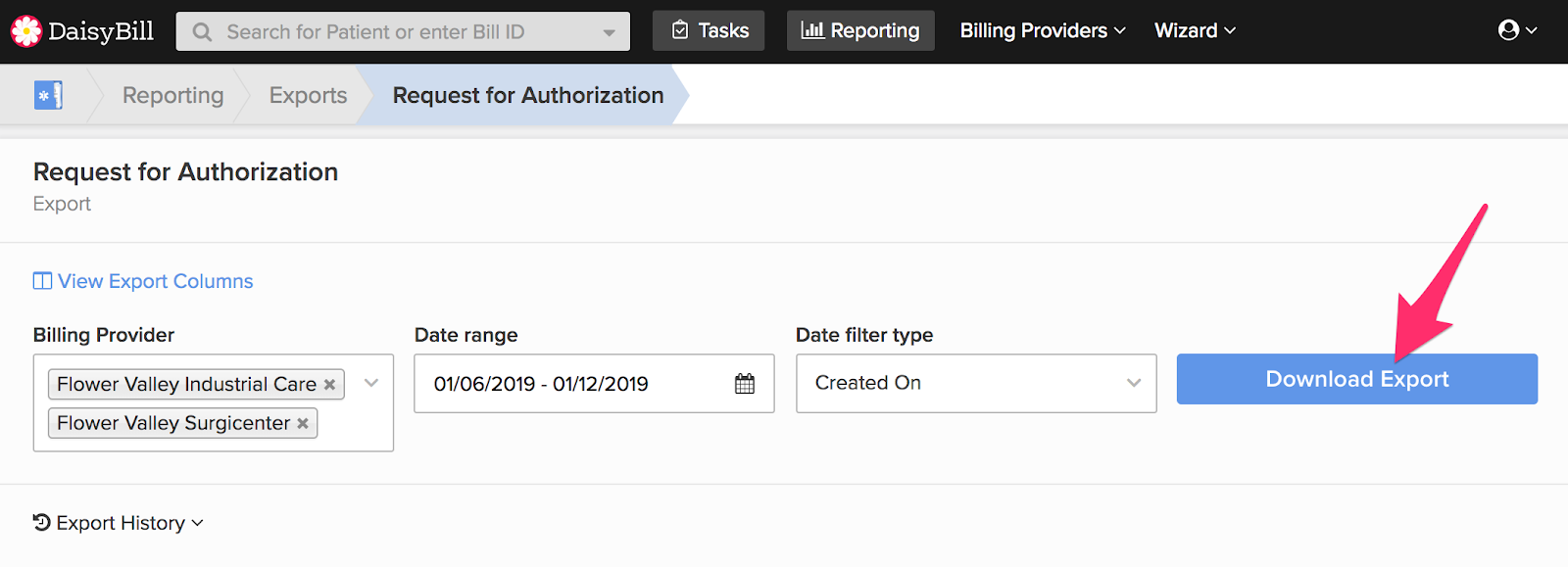Click the blue home breadcrumb icon
Viewport: 1568px width, 567px height.
(x=48, y=95)
